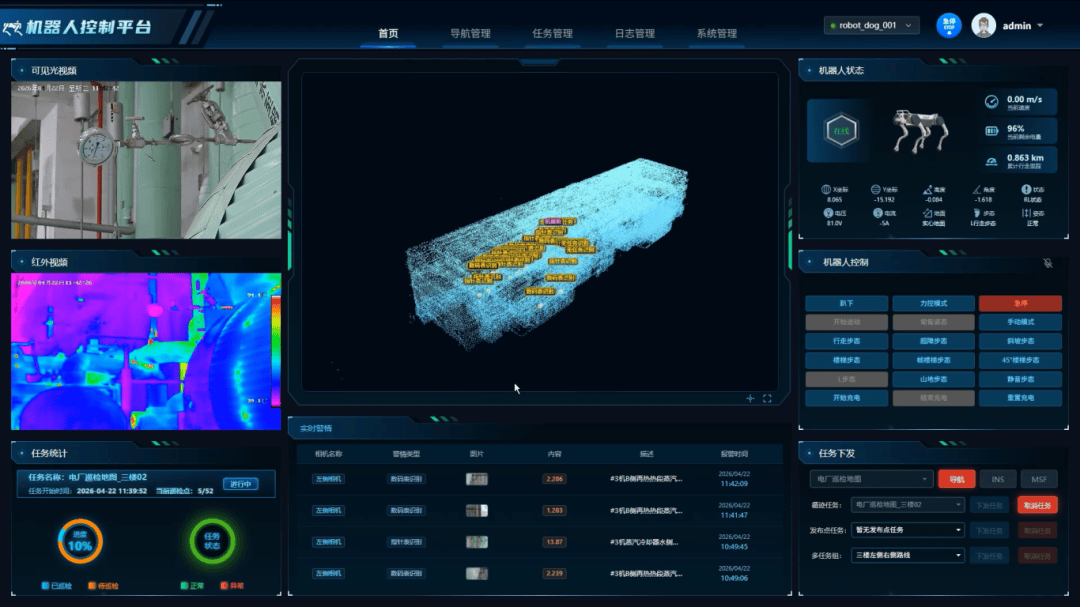
Task: Expand the admin account menu arrow
Action: (x=1040, y=25)
